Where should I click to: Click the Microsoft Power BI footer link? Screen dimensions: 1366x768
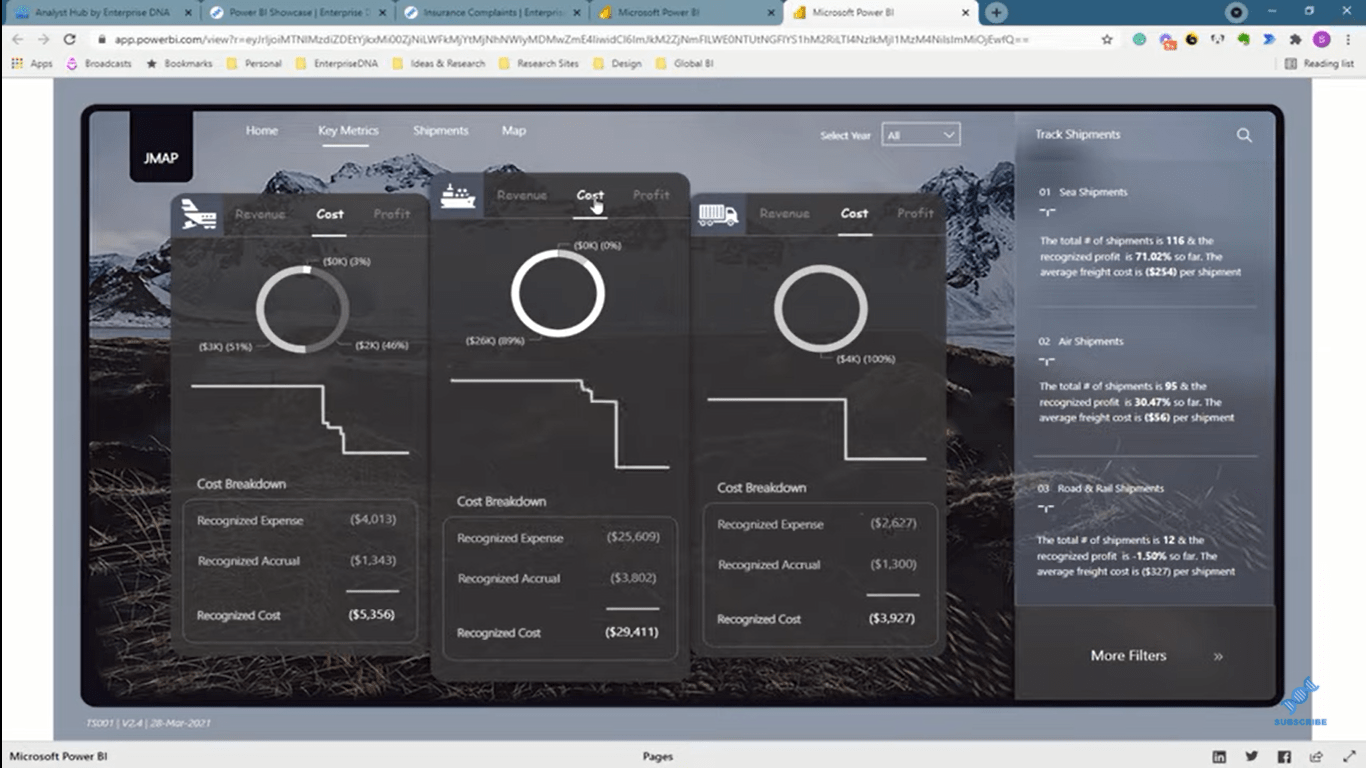[59, 757]
